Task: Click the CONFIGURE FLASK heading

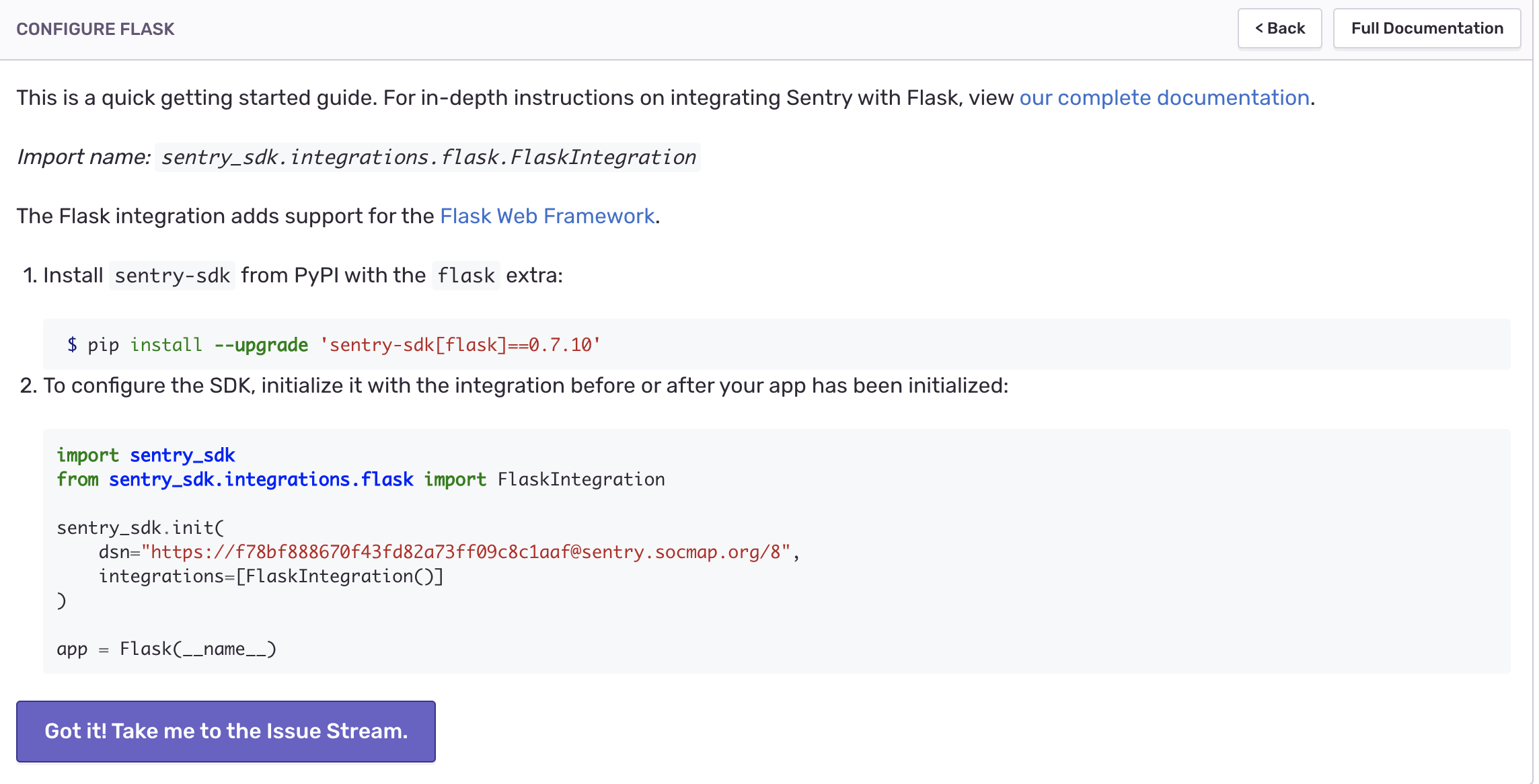Action: [95, 29]
